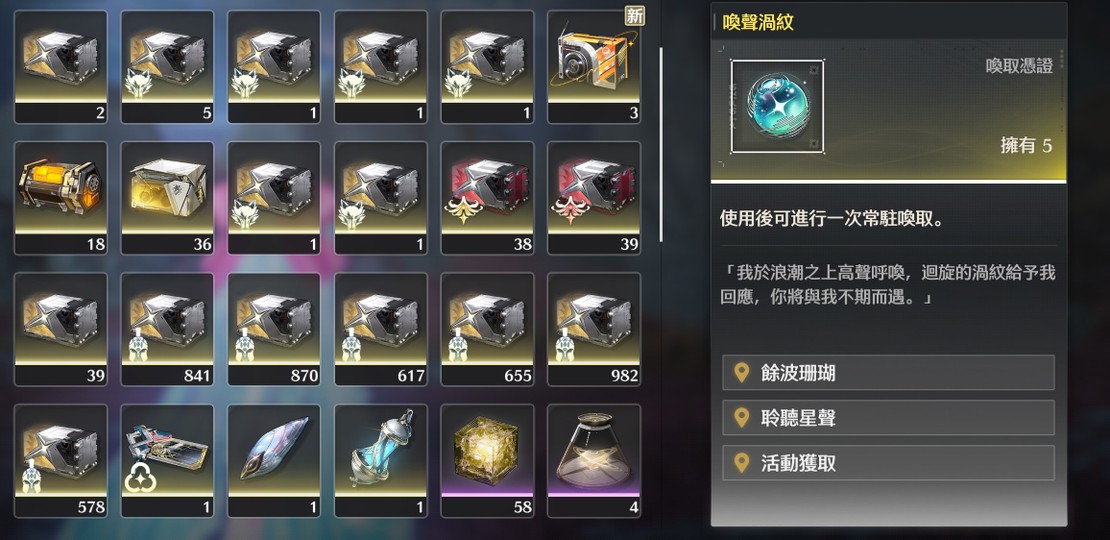Select the silver chest with count 982
This screenshot has height=540, width=1110.
pyautogui.click(x=594, y=329)
